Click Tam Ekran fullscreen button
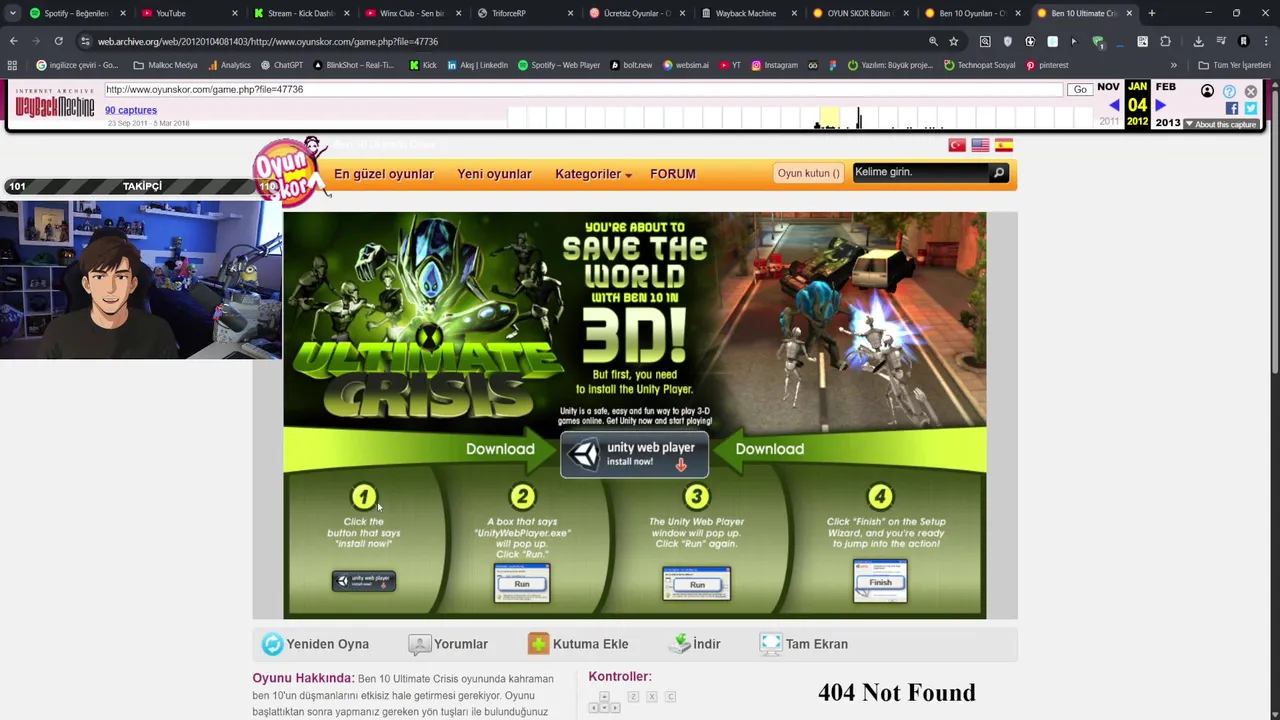 pos(803,644)
